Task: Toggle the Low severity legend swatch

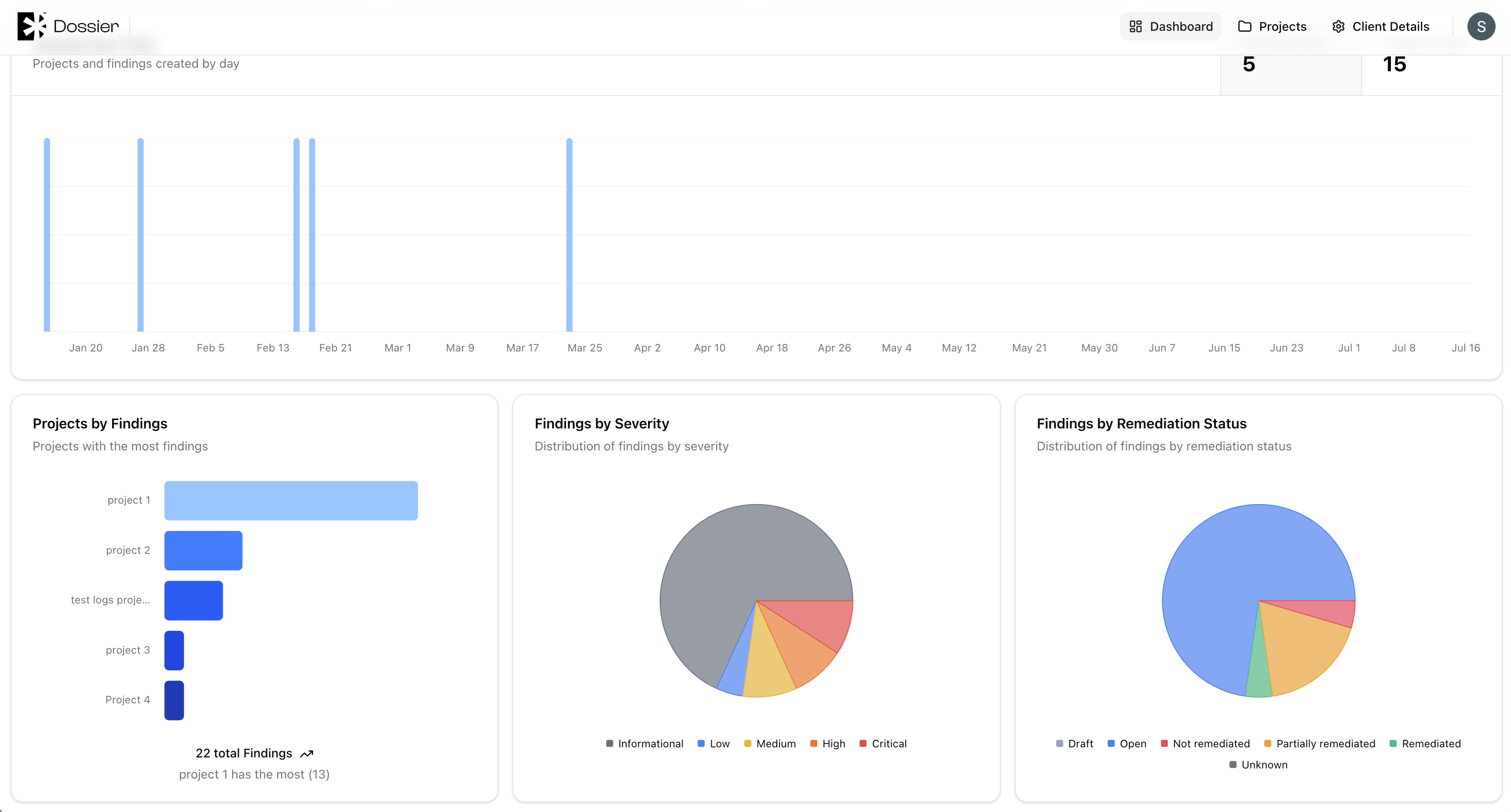Action: pyautogui.click(x=701, y=743)
